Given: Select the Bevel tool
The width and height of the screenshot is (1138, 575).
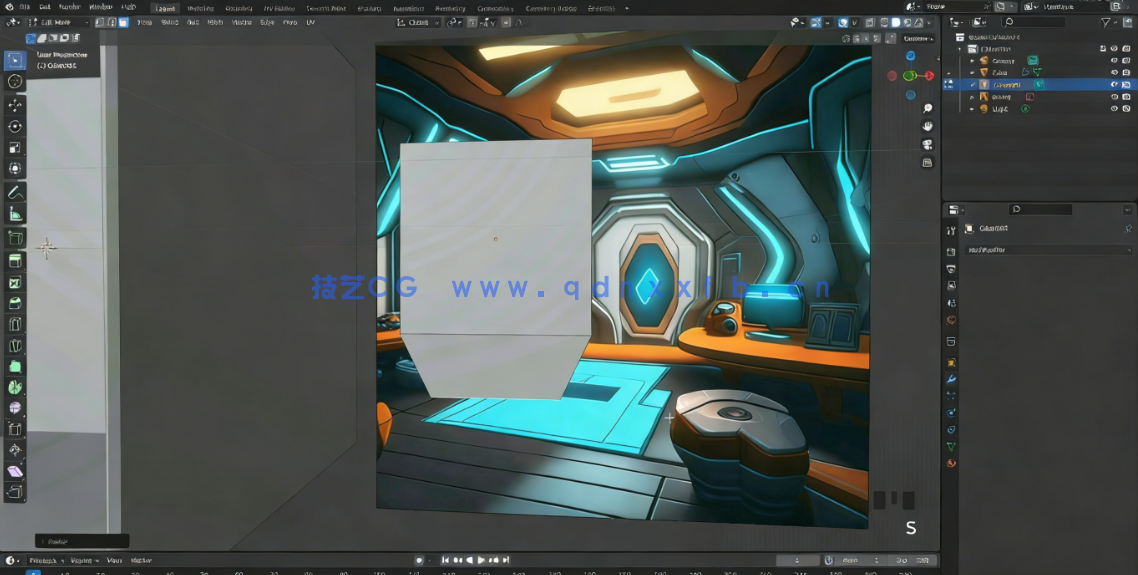Looking at the screenshot, I should [15, 303].
